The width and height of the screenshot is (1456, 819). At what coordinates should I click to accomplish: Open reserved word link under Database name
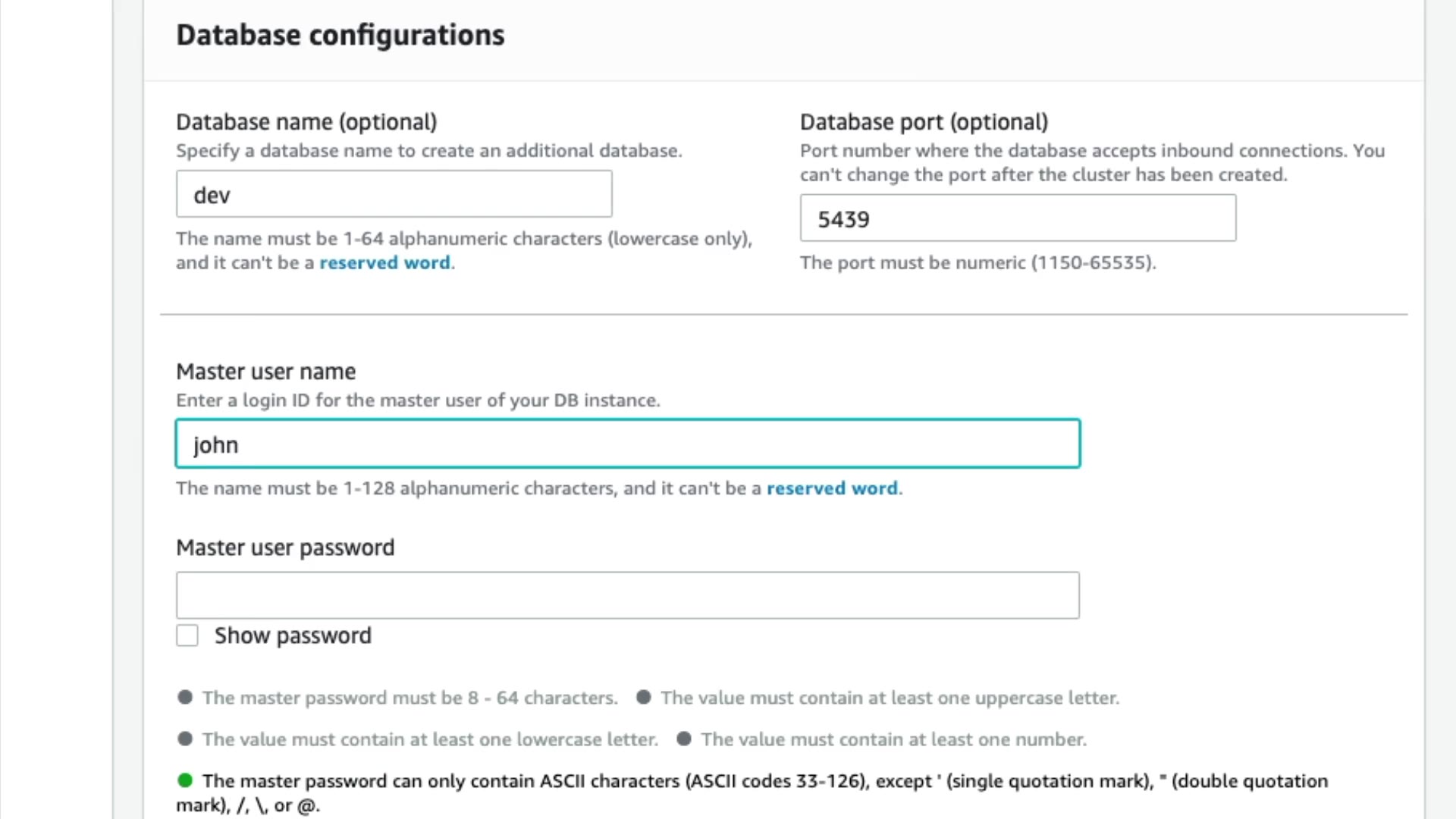click(x=384, y=262)
